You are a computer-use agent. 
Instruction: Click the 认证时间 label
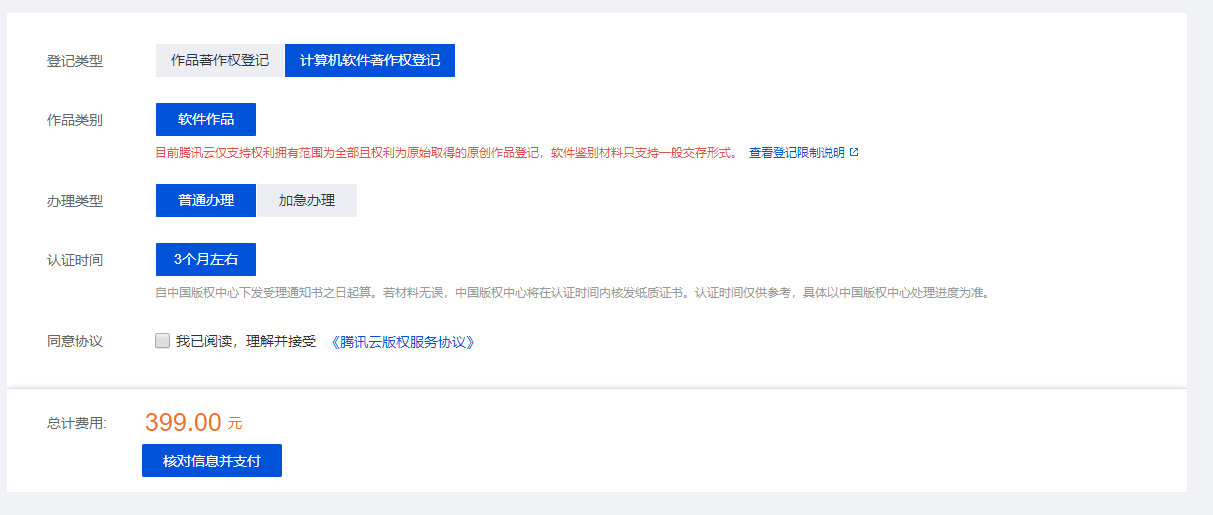click(x=75, y=260)
